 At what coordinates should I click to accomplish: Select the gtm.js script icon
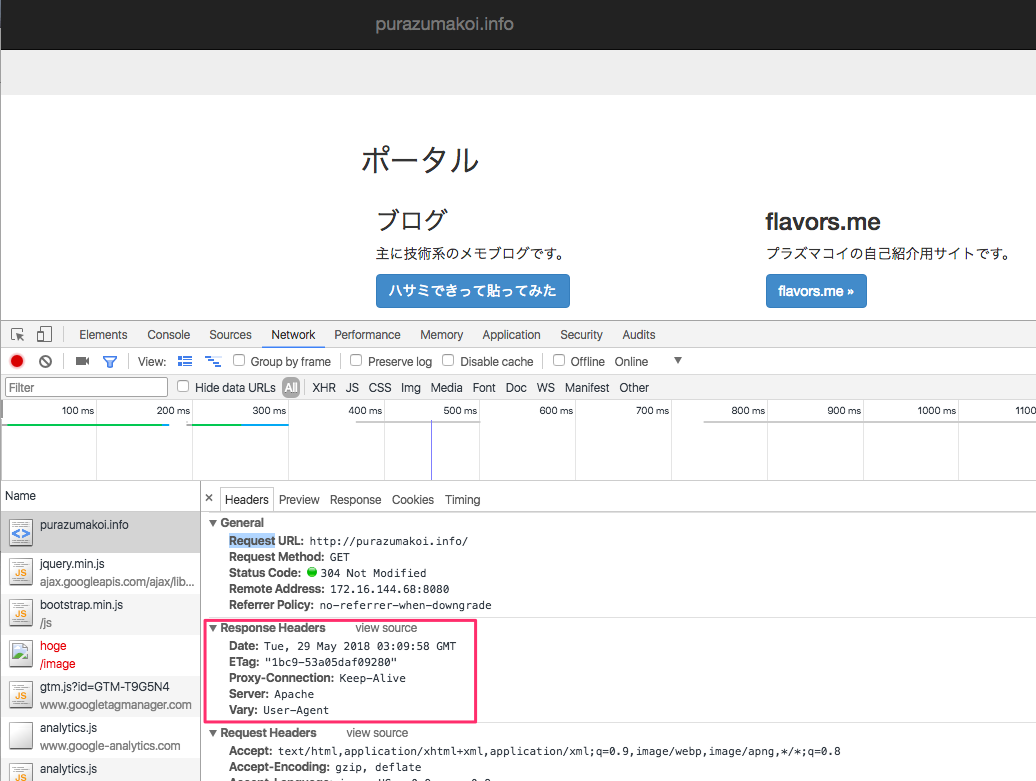pyautogui.click(x=20, y=695)
